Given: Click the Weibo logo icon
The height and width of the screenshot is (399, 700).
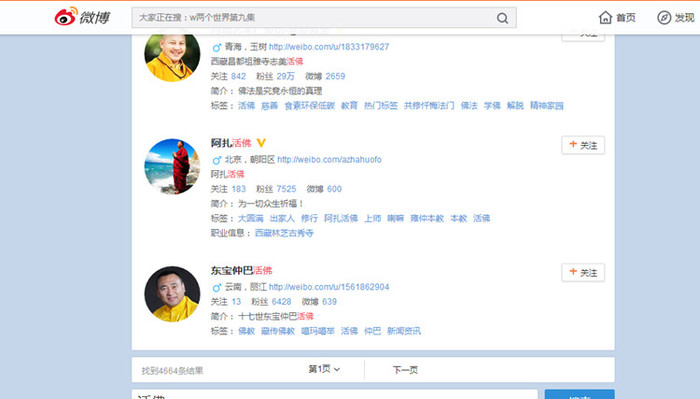Looking at the screenshot, I should (x=66, y=17).
